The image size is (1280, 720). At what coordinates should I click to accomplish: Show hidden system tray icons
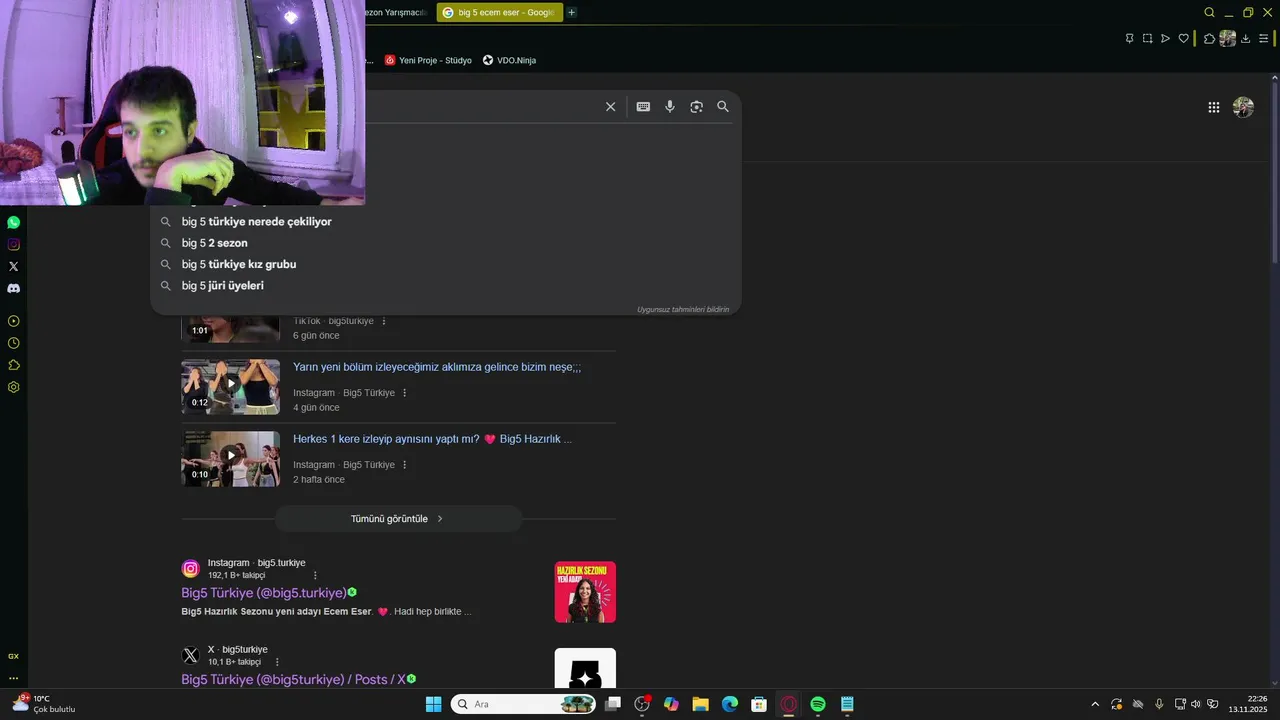(1095, 704)
